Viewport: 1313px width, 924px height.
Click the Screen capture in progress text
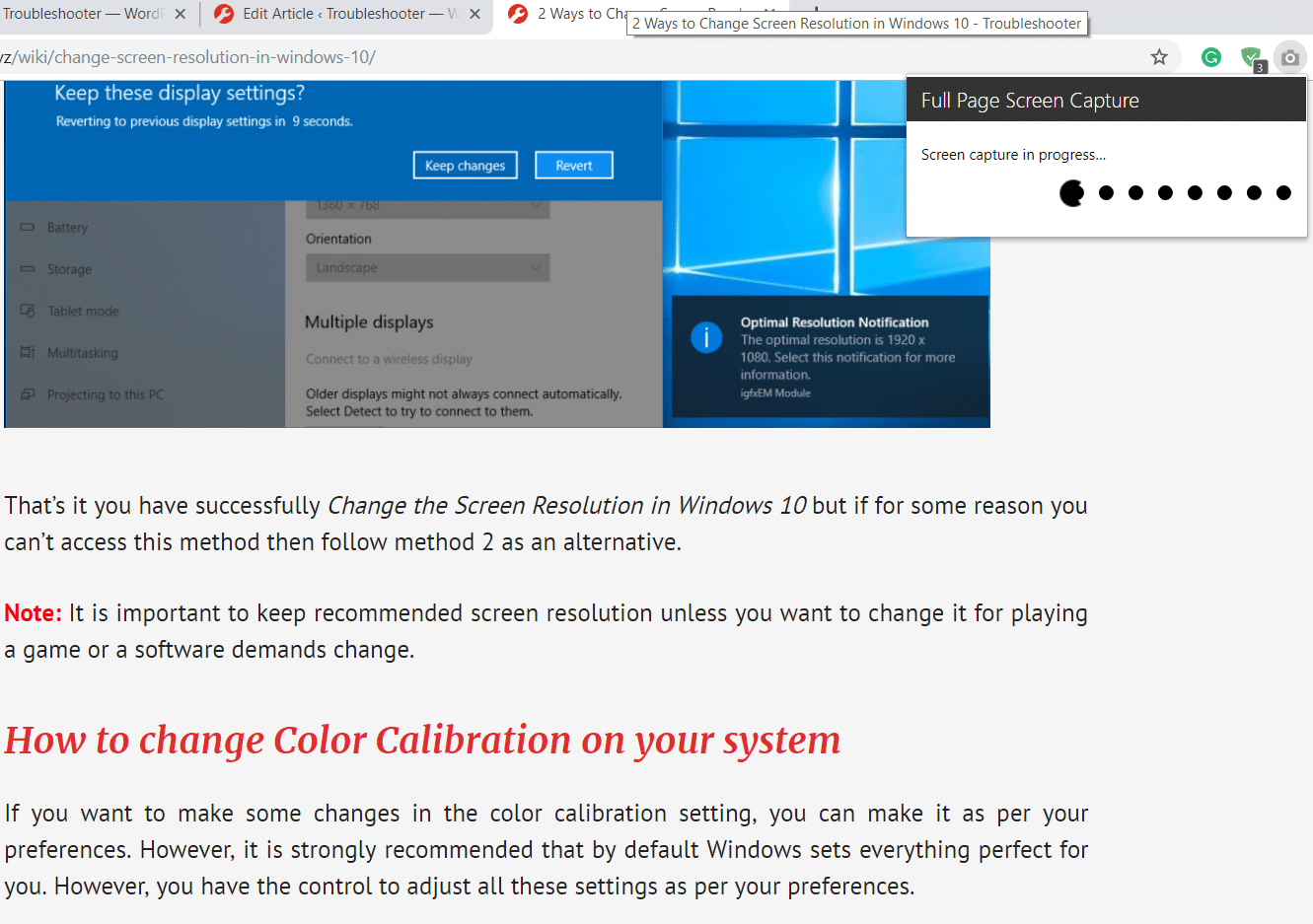[1013, 155]
